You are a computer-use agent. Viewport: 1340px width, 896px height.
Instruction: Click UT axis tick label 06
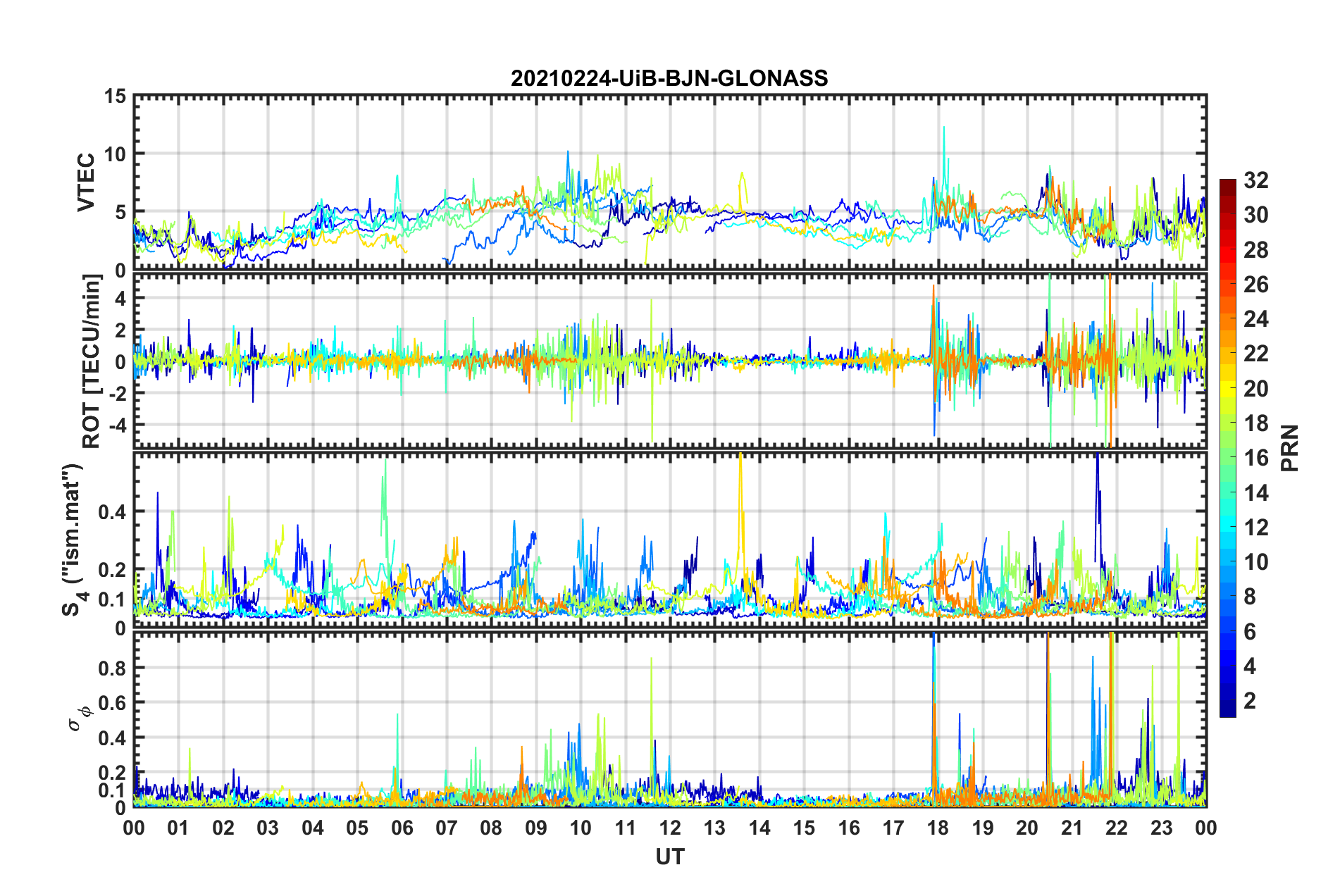402,828
